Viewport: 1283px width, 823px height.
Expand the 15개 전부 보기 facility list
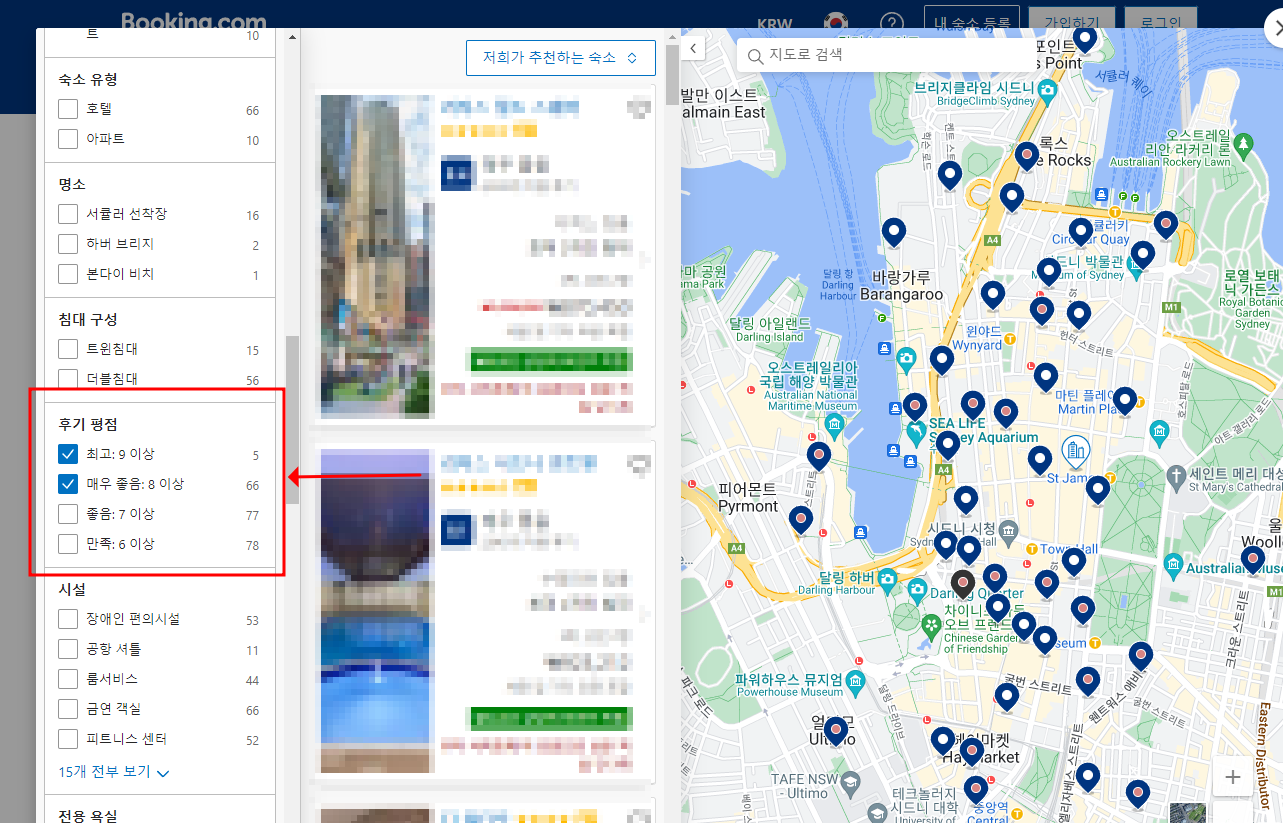tap(114, 772)
